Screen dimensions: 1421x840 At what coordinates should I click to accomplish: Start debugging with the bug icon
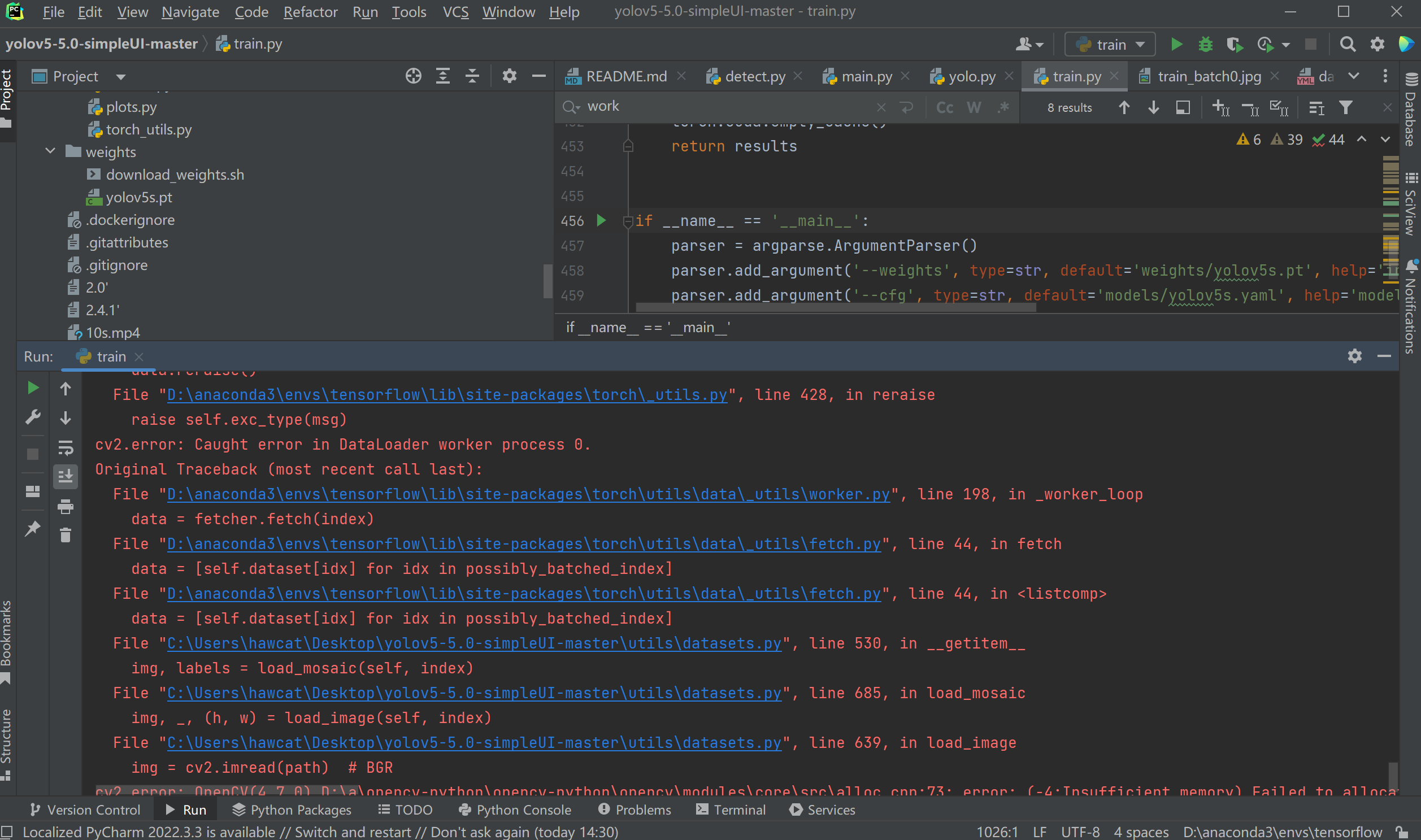click(x=1205, y=44)
